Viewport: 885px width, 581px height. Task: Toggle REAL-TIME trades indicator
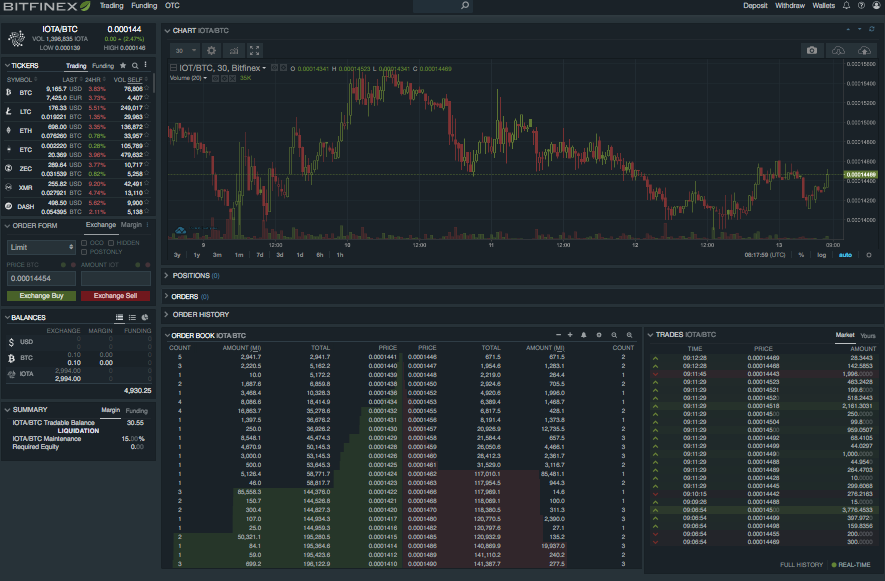[851, 565]
